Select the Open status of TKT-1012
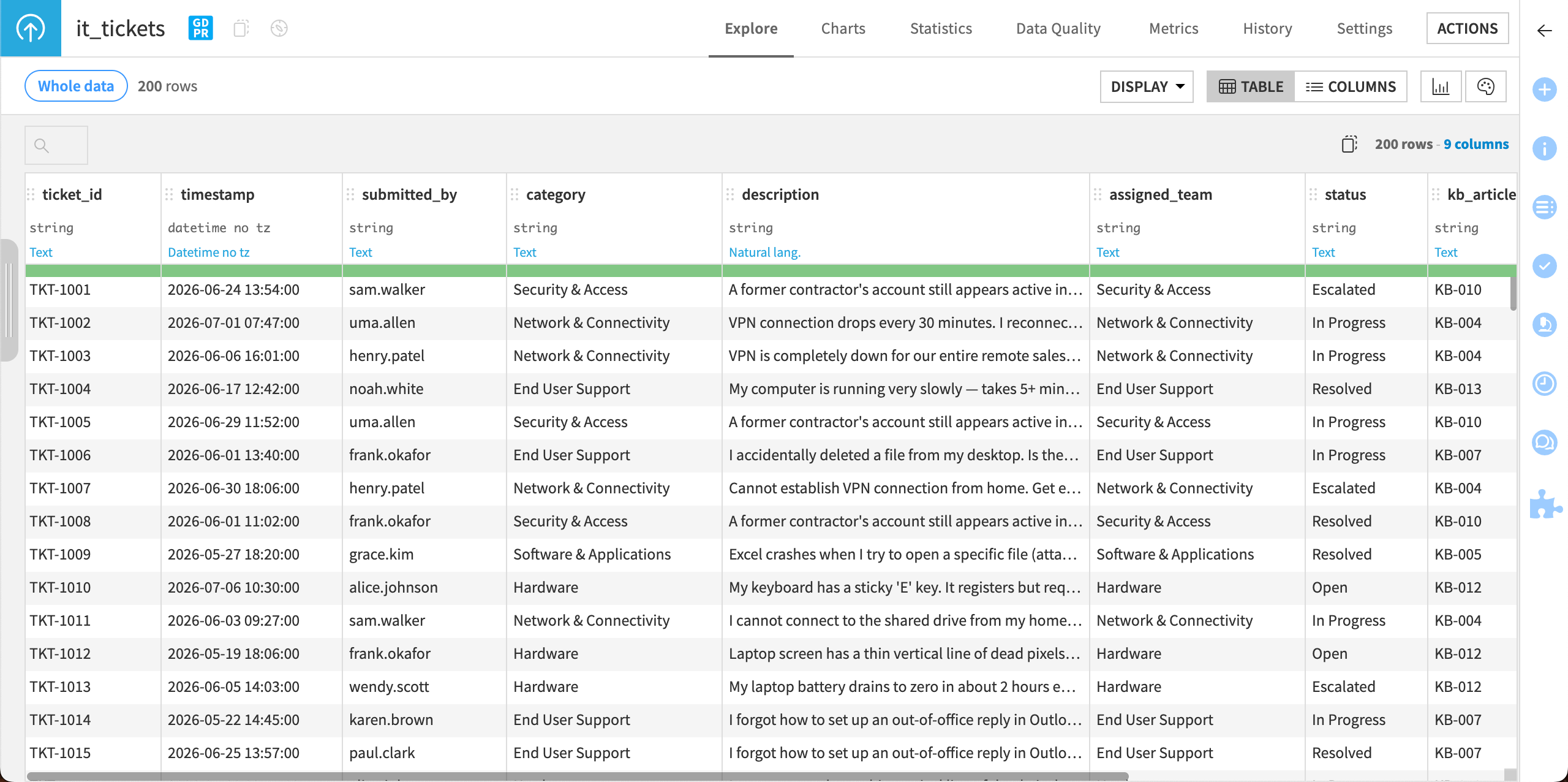Image resolution: width=1568 pixels, height=782 pixels. click(1366, 654)
